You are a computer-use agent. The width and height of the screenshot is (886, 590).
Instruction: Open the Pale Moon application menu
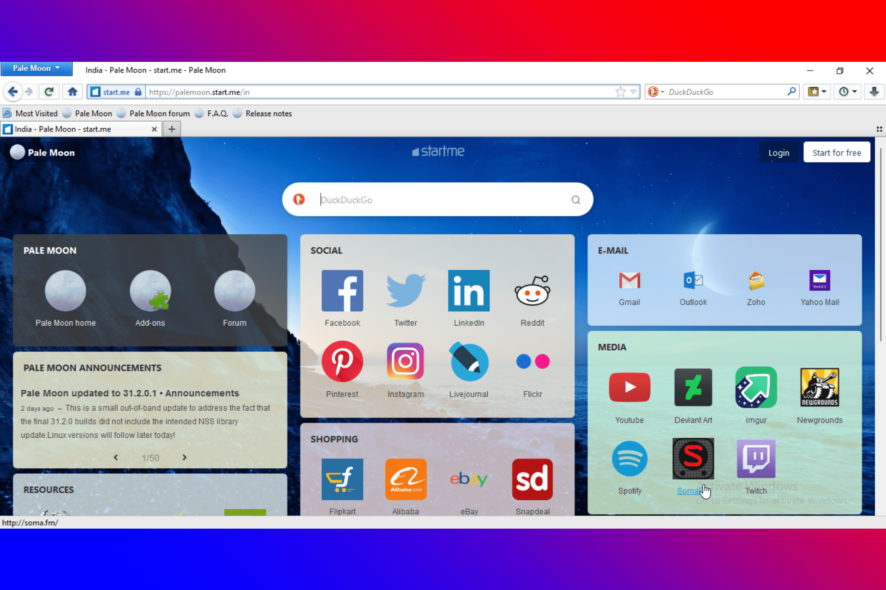(36, 68)
